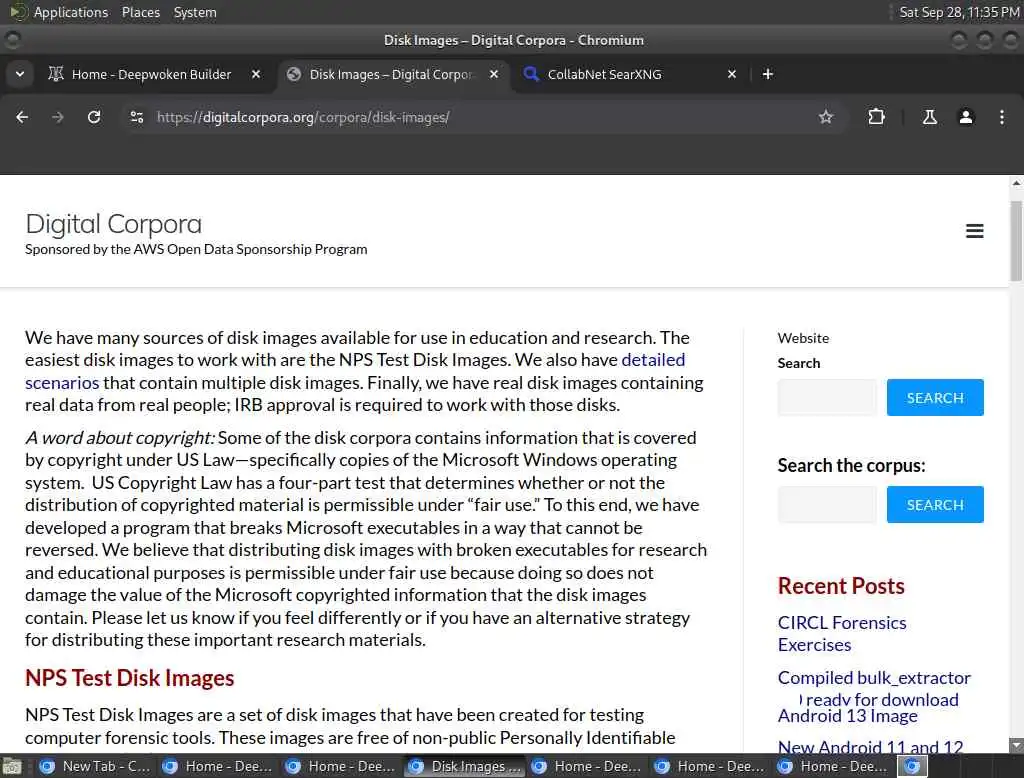Viewport: 1024px width, 778px height.
Task: Show desktop icon in bottom panel
Action: coord(12,766)
